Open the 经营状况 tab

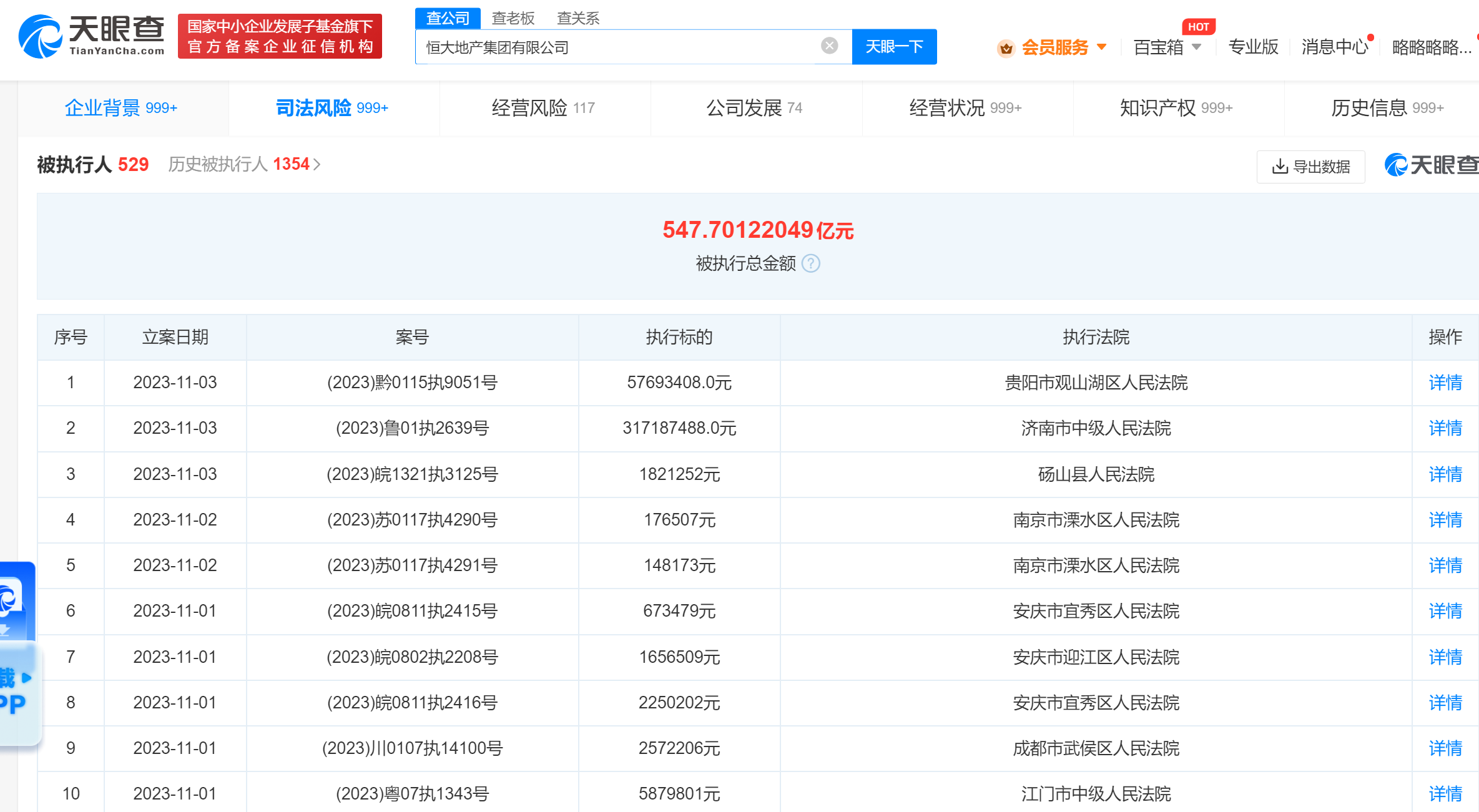[x=967, y=108]
